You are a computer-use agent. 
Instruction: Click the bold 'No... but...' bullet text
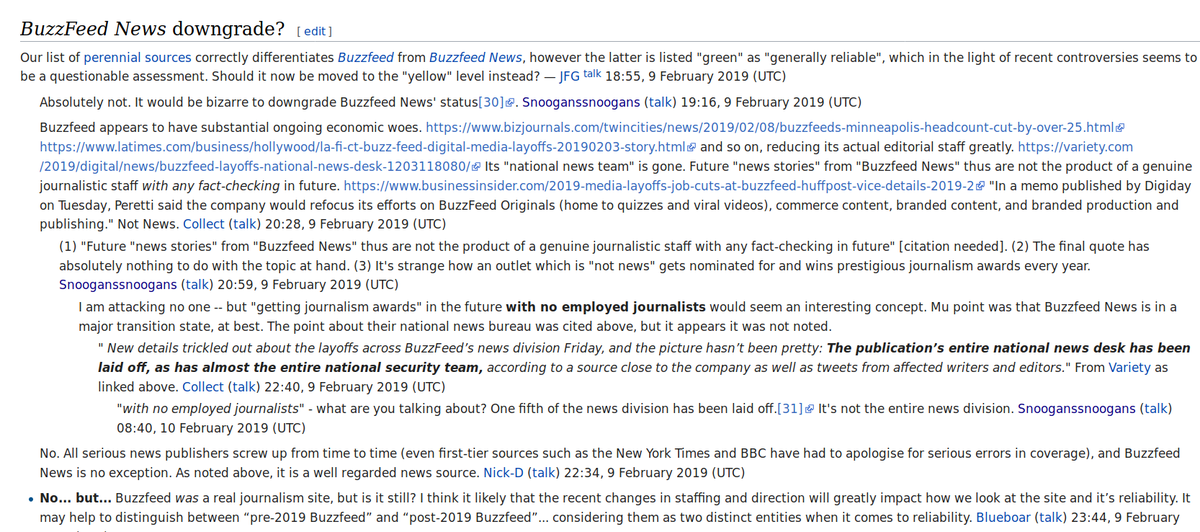pyautogui.click(x=76, y=497)
